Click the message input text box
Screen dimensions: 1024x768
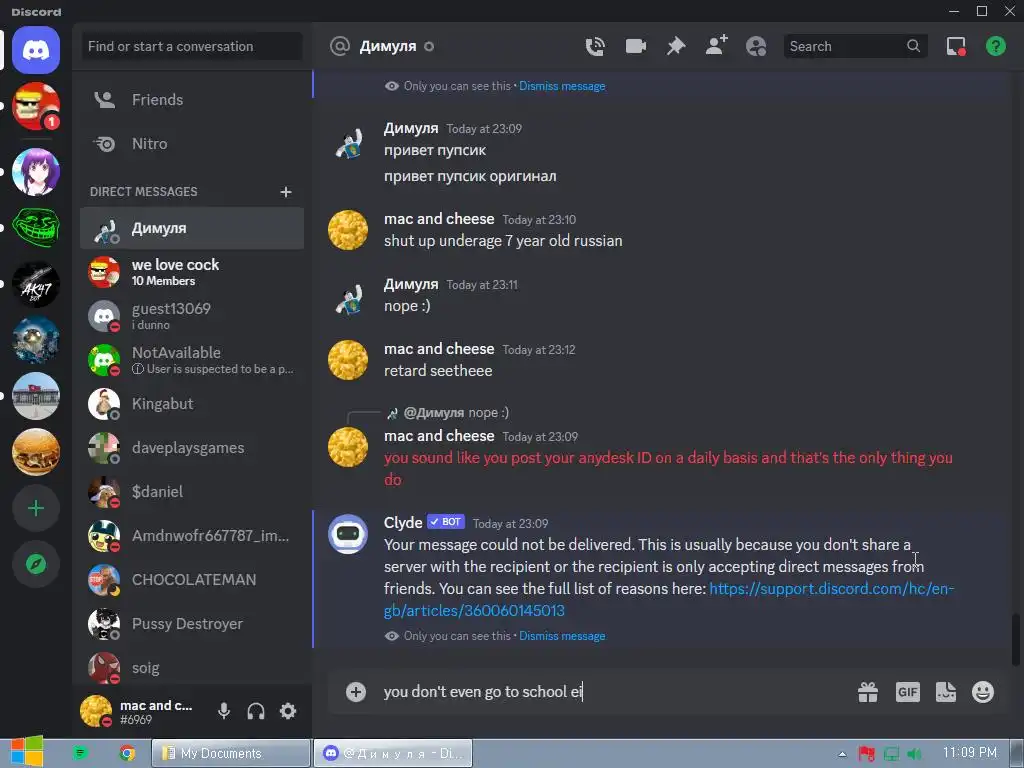tap(614, 692)
